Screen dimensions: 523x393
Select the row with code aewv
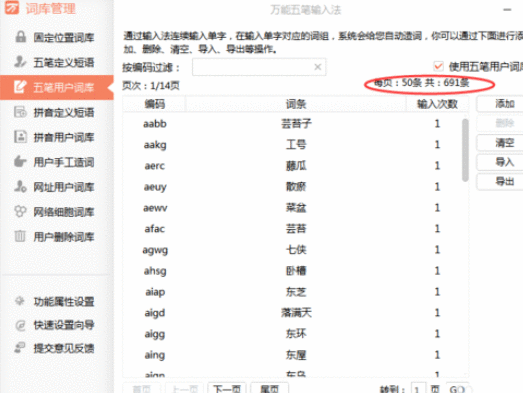pyautogui.click(x=293, y=208)
